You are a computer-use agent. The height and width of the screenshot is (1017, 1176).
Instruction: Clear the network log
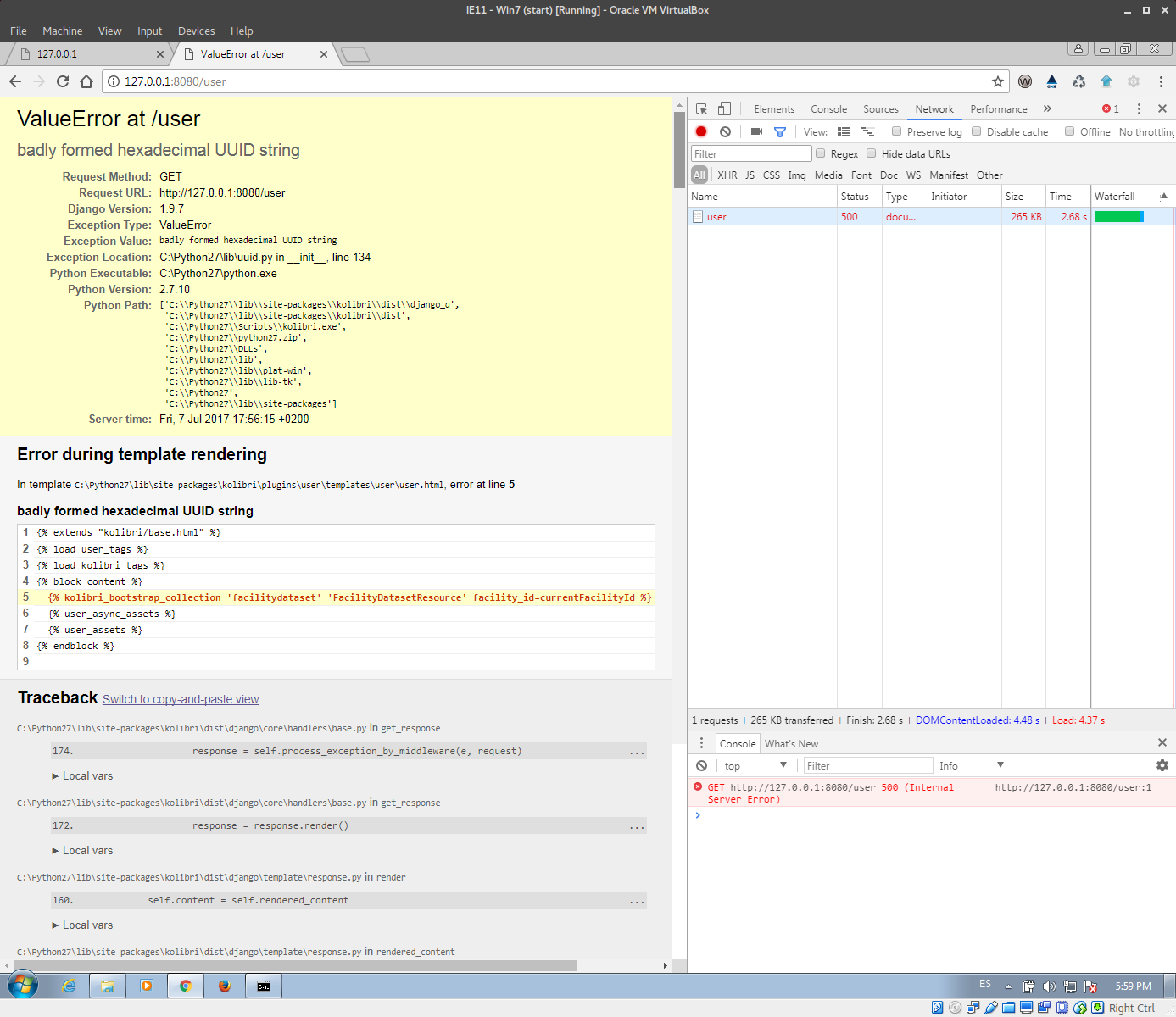725,131
